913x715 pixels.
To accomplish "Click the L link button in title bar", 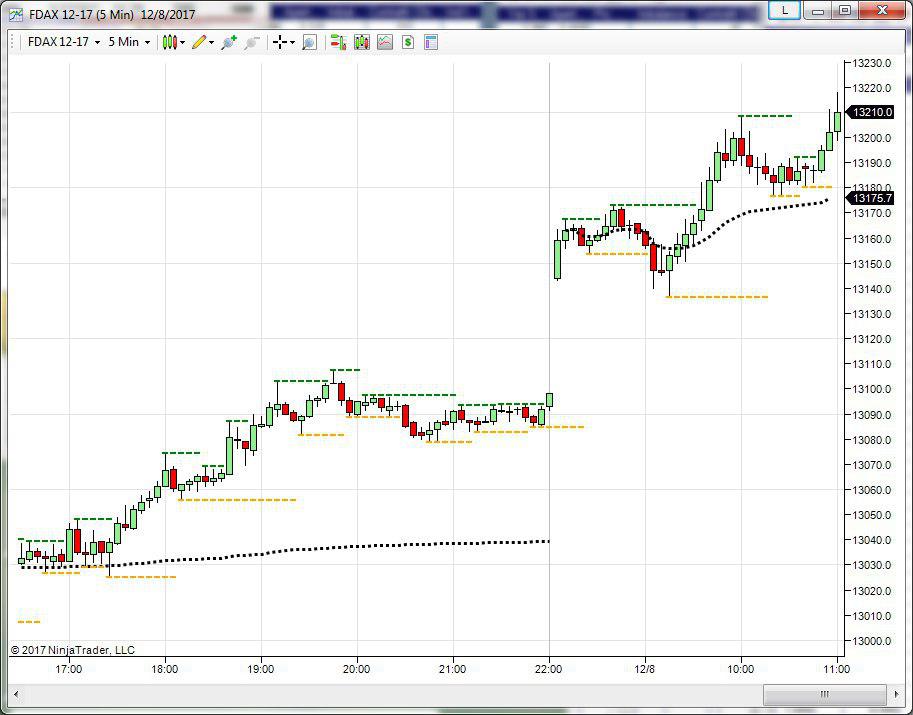I will pyautogui.click(x=784, y=10).
